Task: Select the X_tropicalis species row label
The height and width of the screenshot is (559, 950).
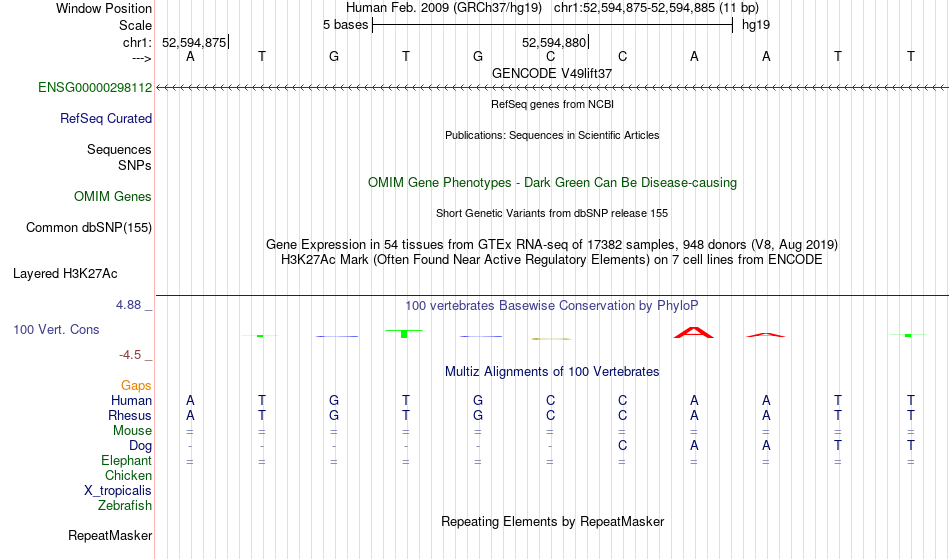Action: coord(118,491)
